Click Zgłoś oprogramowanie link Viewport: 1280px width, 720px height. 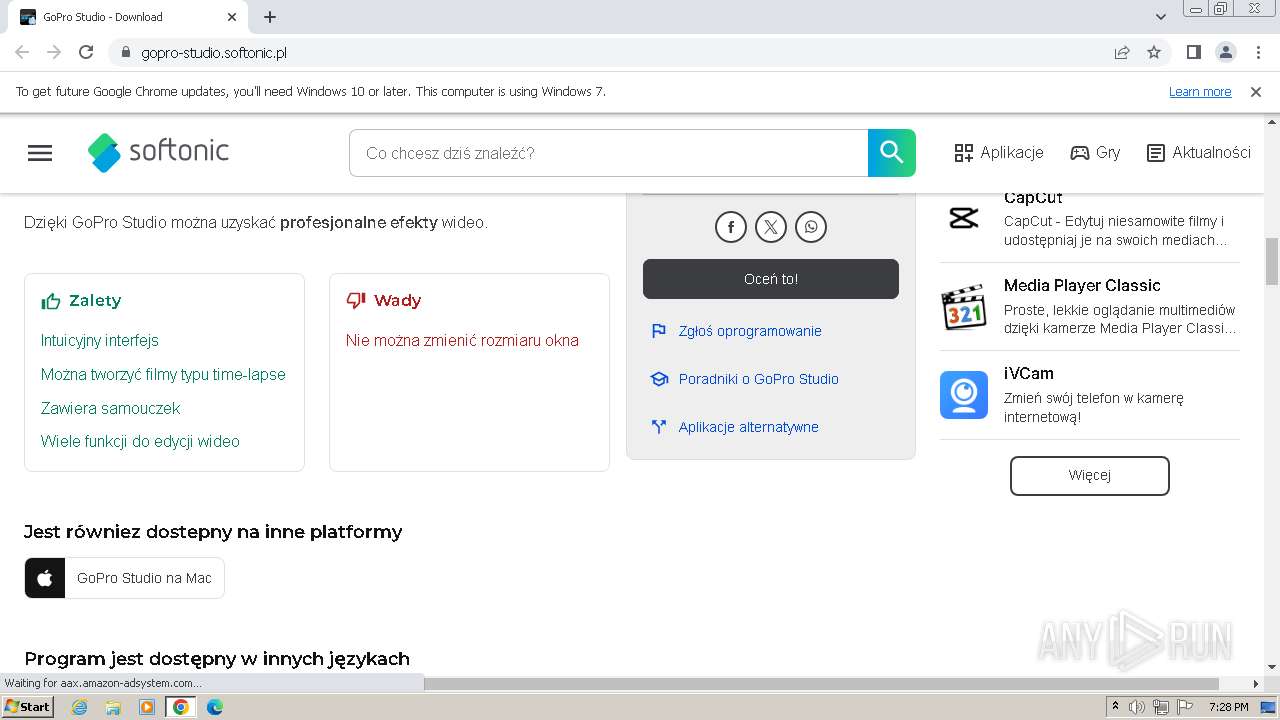pos(750,331)
